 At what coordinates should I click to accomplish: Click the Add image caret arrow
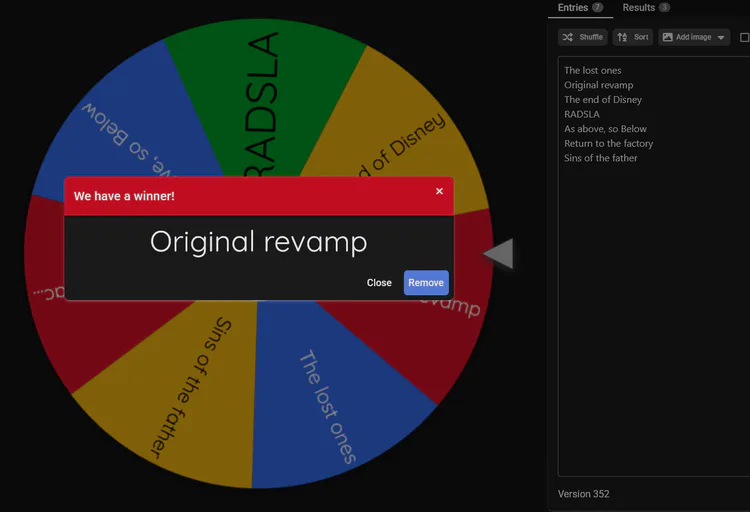click(721, 37)
